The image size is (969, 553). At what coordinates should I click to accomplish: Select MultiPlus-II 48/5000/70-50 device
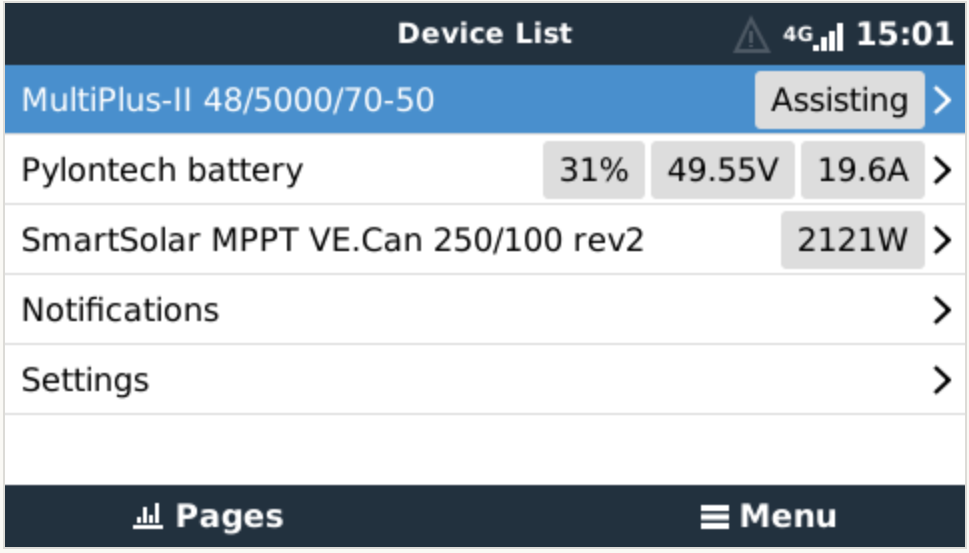[228, 100]
